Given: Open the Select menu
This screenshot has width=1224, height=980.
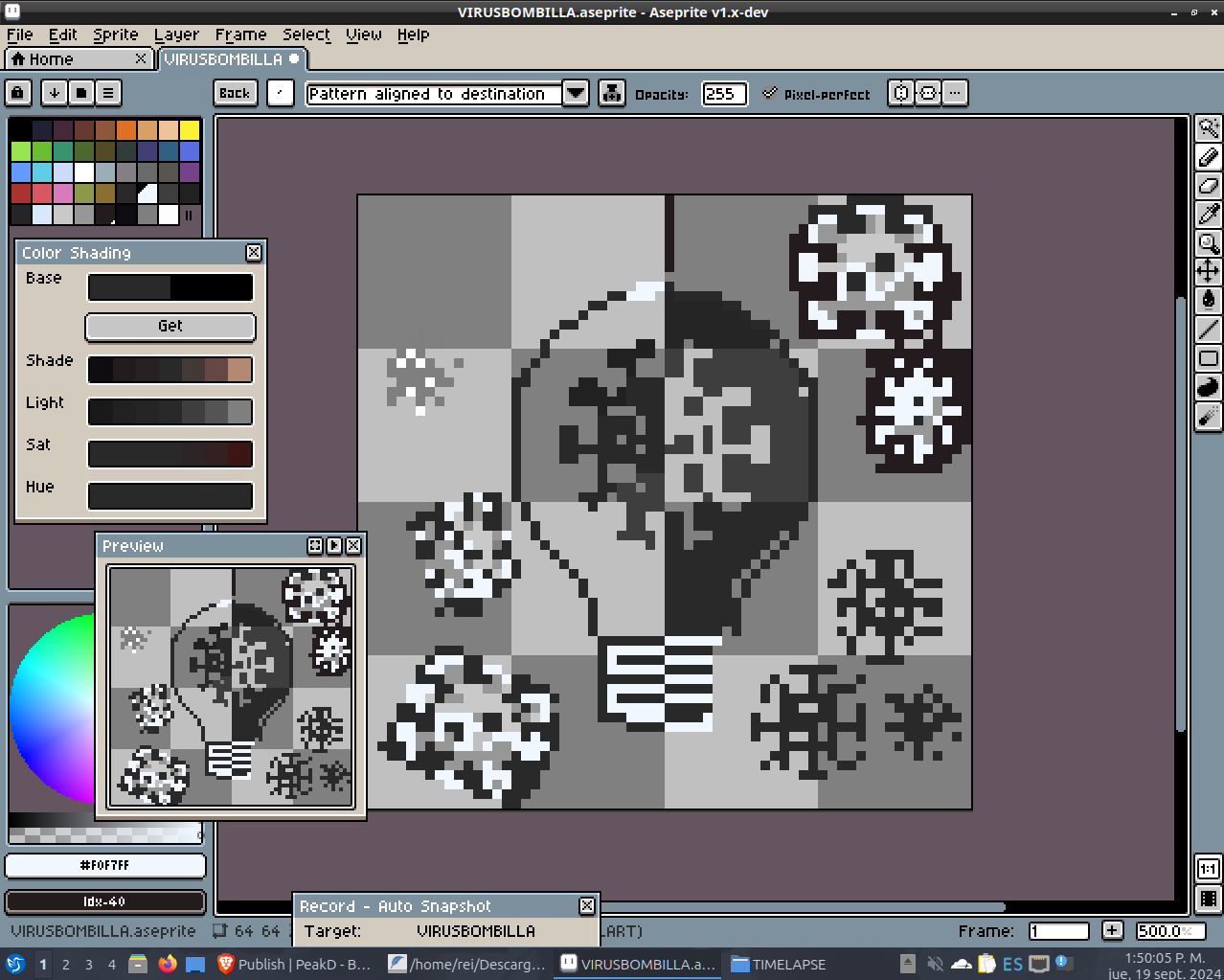Looking at the screenshot, I should 306,34.
